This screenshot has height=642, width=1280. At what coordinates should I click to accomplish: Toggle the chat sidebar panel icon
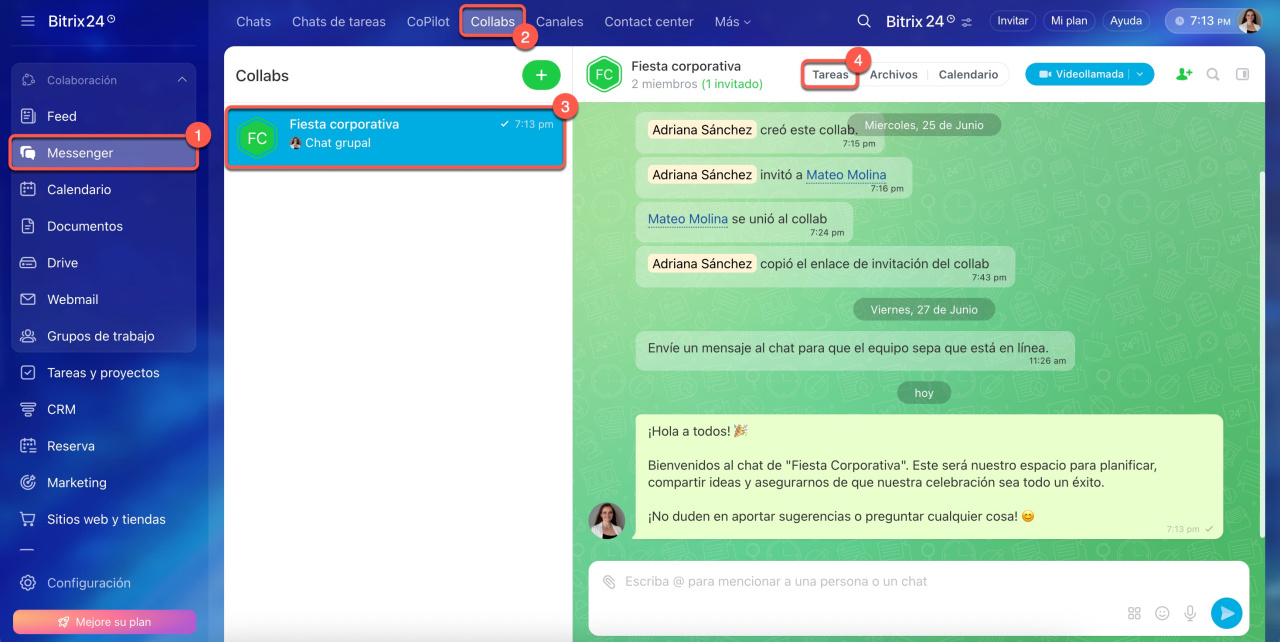[x=1242, y=74]
